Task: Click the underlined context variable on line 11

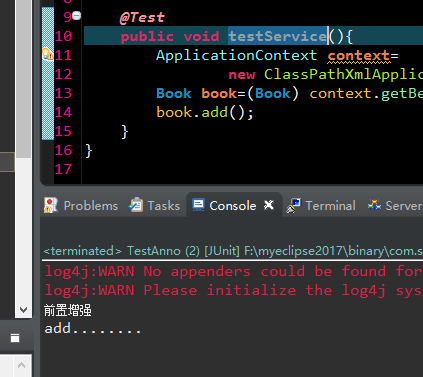Action: pyautogui.click(x=359, y=55)
